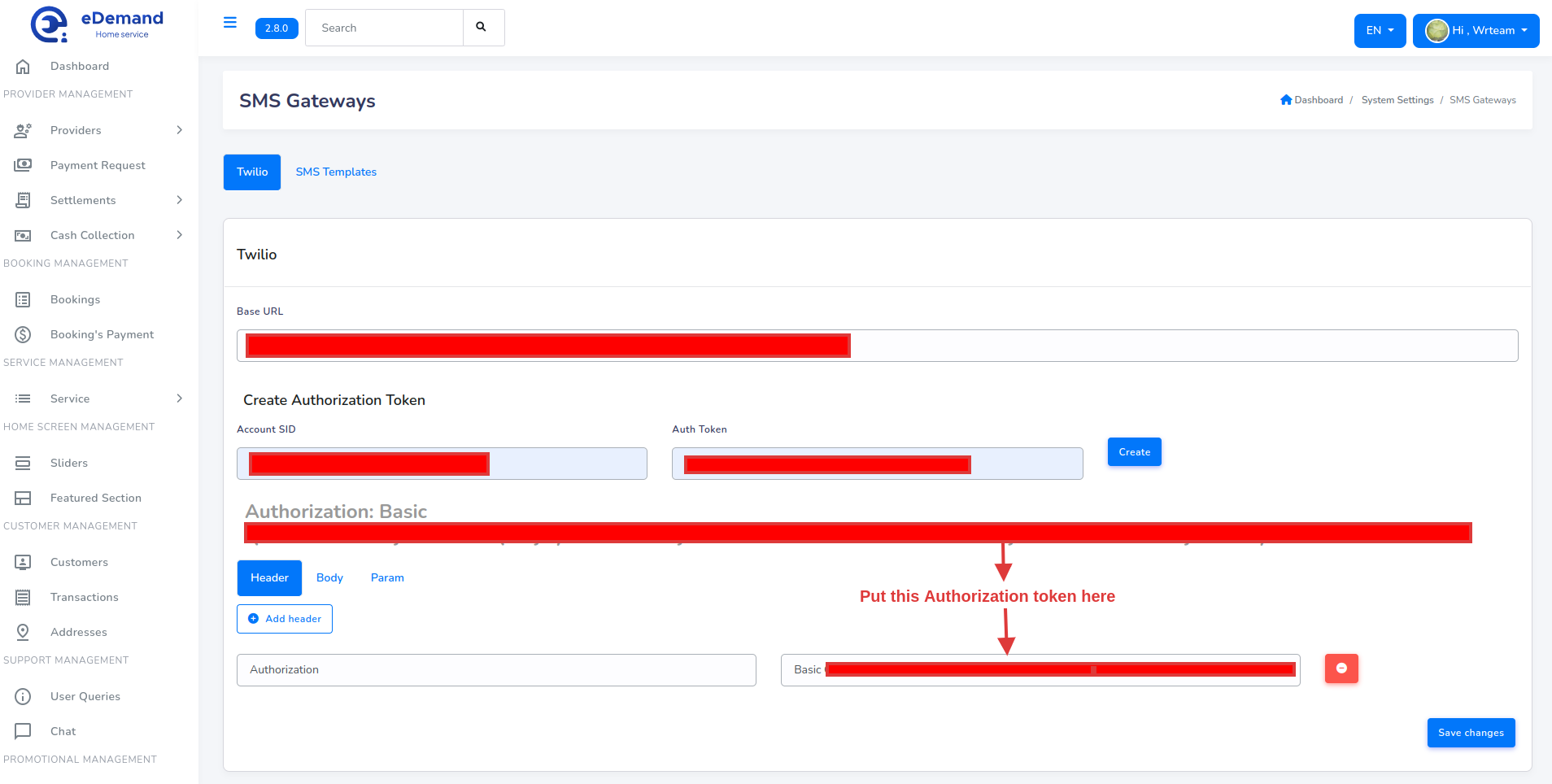Expand the Settlements submenu chevron
The width and height of the screenshot is (1552, 784).
[x=180, y=200]
